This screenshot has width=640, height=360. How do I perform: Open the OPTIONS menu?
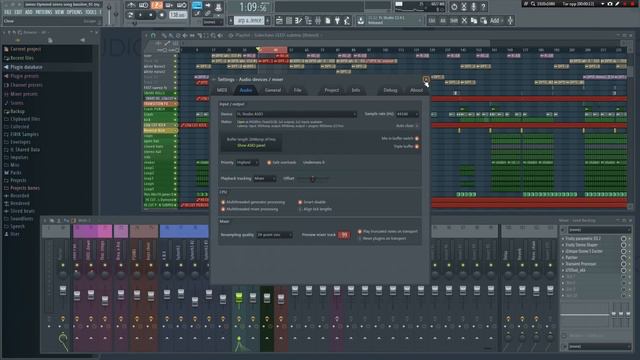(x=74, y=12)
